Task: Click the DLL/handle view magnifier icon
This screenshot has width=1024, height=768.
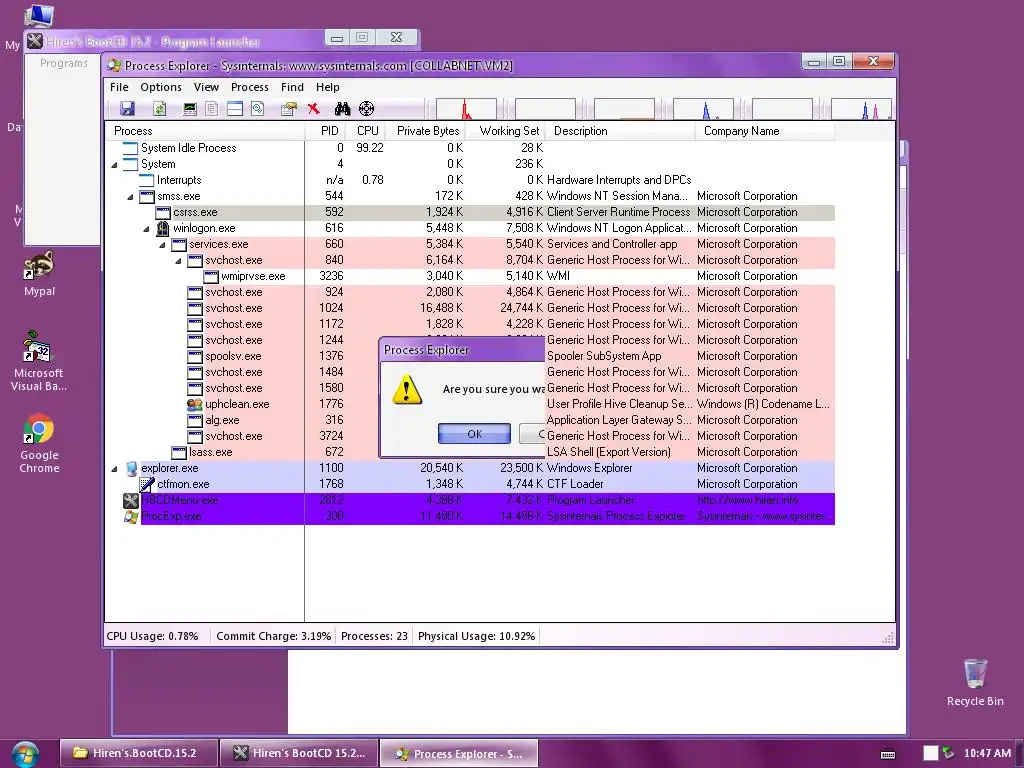Action: 257,108
